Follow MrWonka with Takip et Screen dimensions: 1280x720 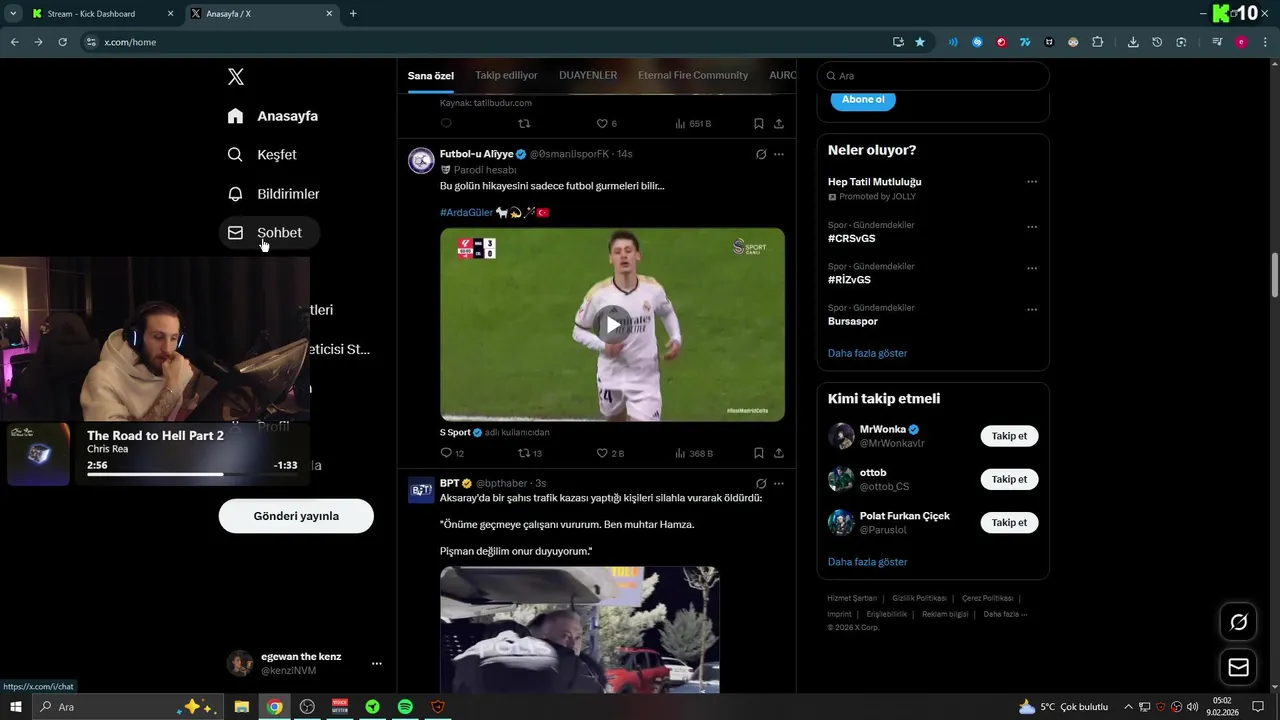[x=1009, y=436]
